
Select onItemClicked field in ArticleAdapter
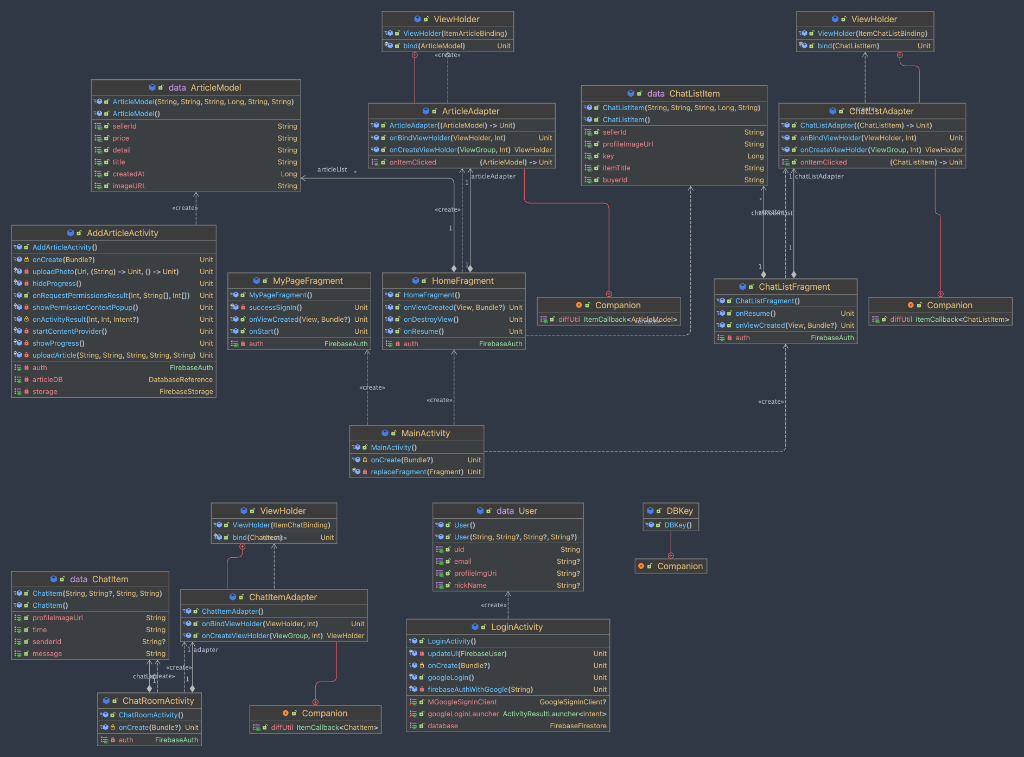coord(462,163)
